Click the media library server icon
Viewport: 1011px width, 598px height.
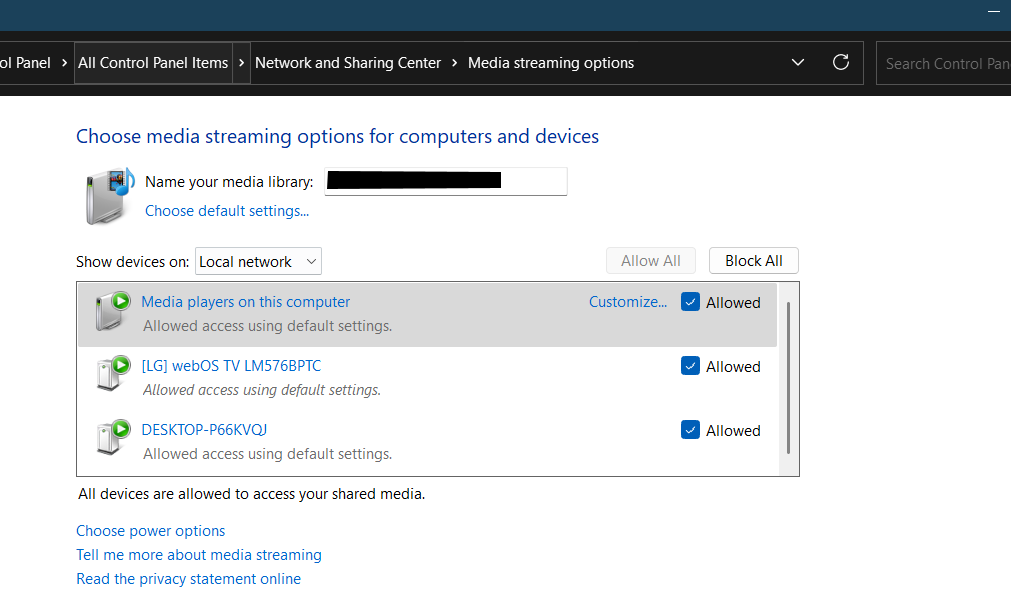pyautogui.click(x=110, y=196)
